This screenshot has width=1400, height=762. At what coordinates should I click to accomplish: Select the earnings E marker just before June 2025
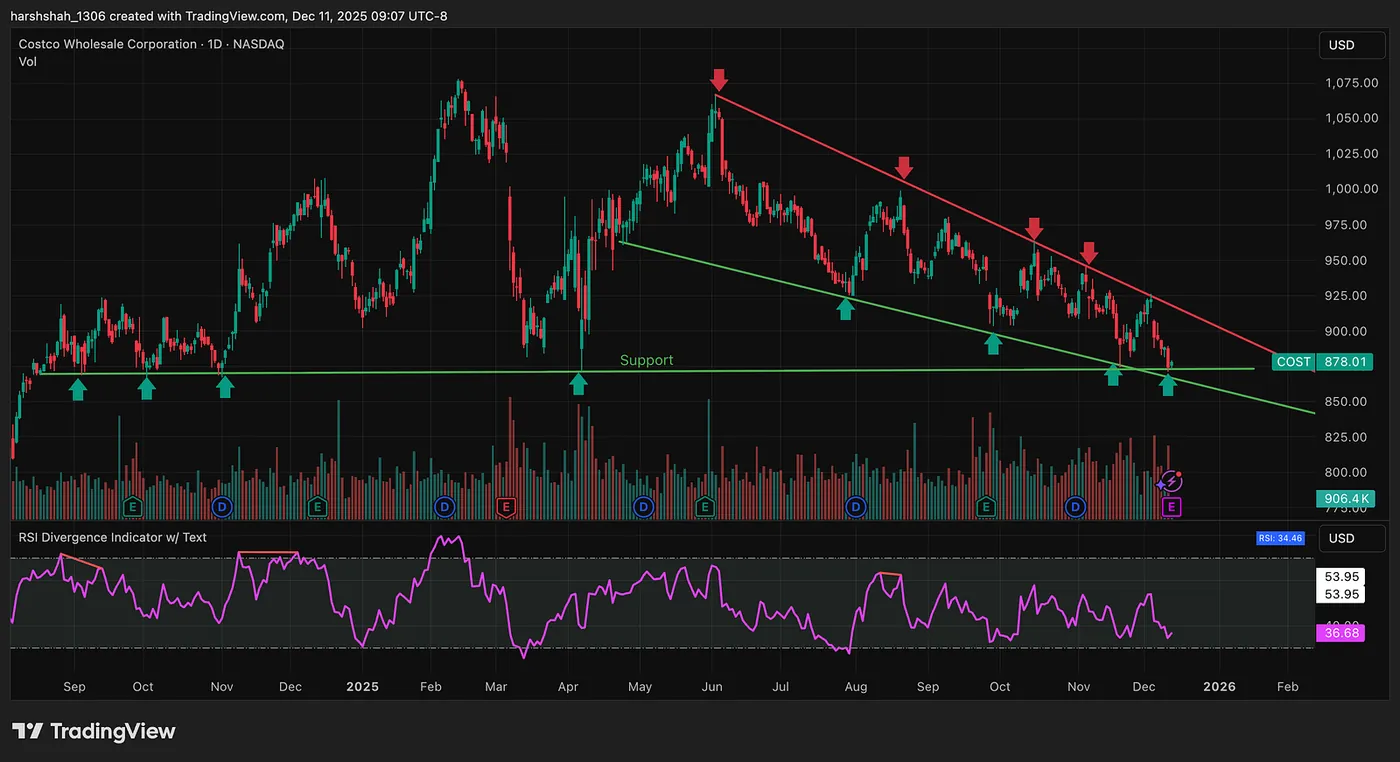(x=705, y=508)
